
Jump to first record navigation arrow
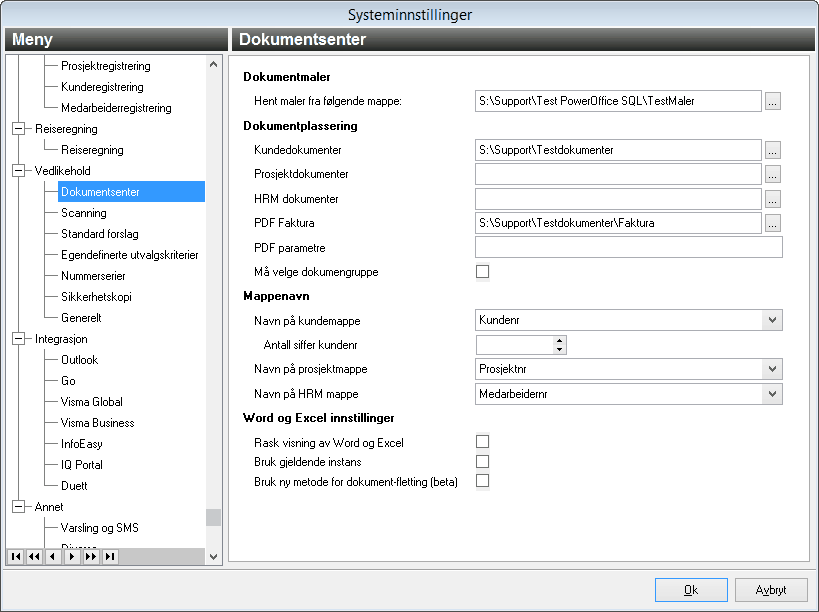pos(16,557)
